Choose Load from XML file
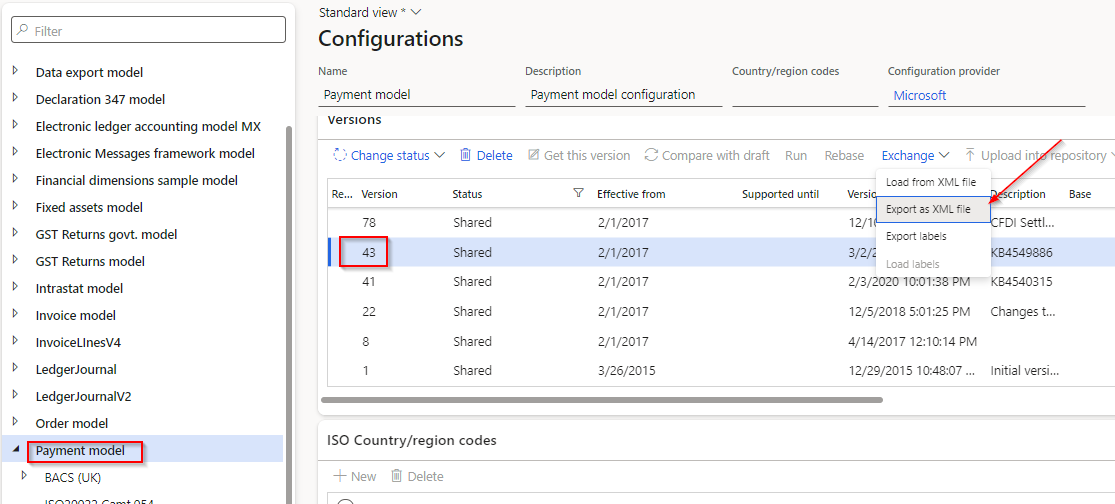The image size is (1115, 504). point(931,182)
